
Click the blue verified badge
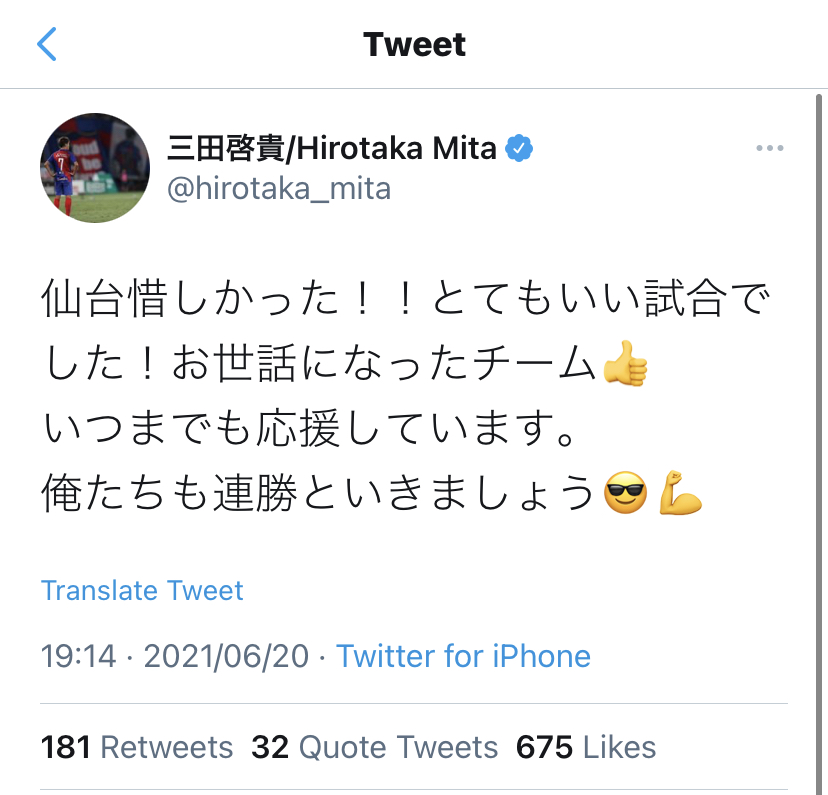[x=518, y=149]
